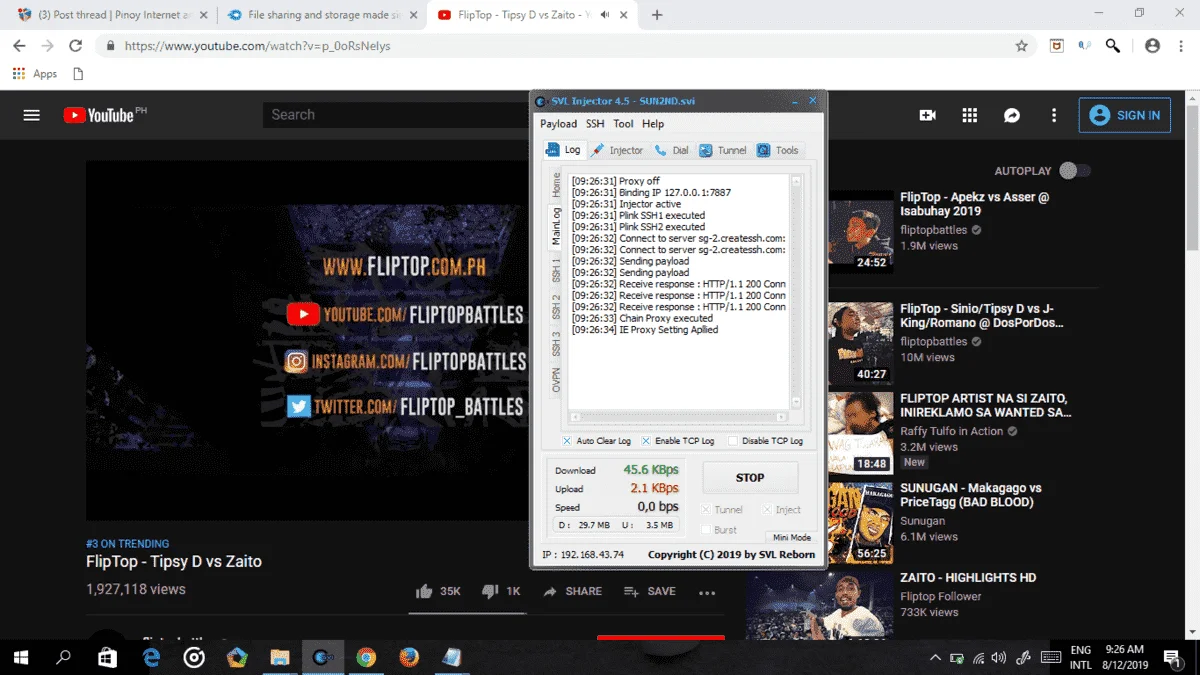Bookmark this page with star icon
The width and height of the screenshot is (1200, 675).
[x=1021, y=46]
